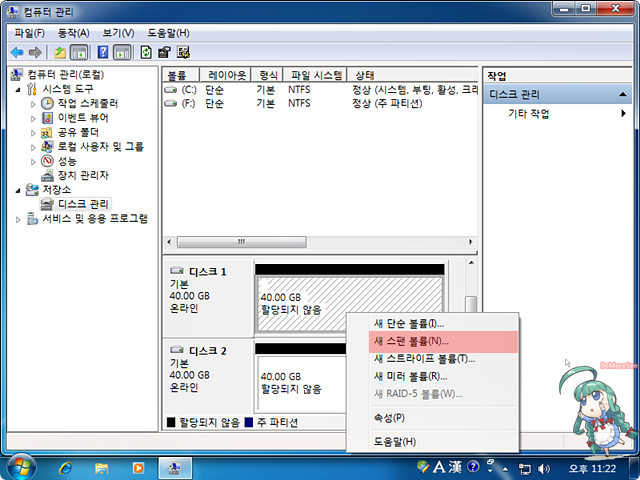Select 새 스팬 볼륨 in context menu
The width and height of the screenshot is (640, 480).
[x=411, y=341]
